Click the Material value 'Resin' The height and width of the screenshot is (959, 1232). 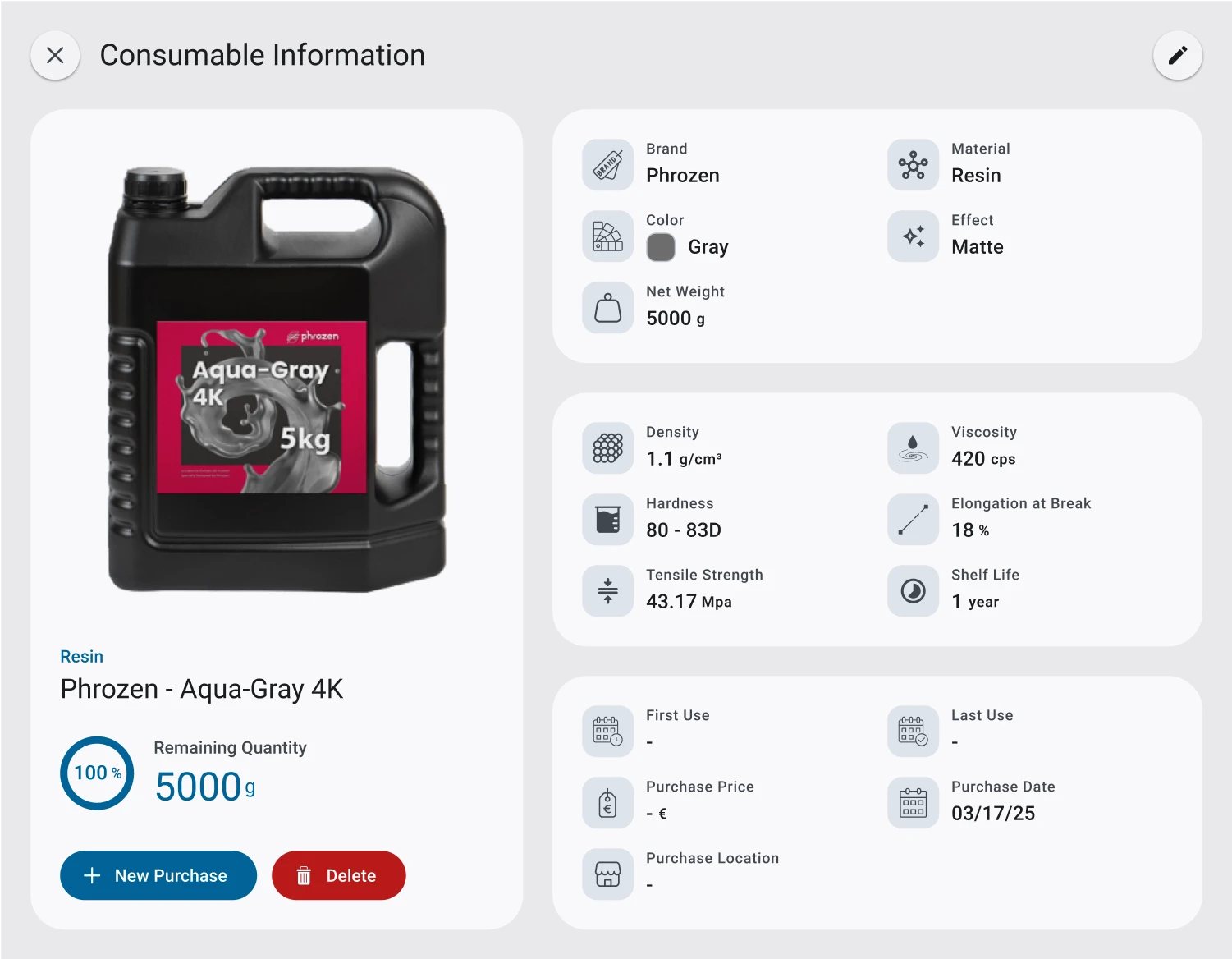tap(977, 176)
